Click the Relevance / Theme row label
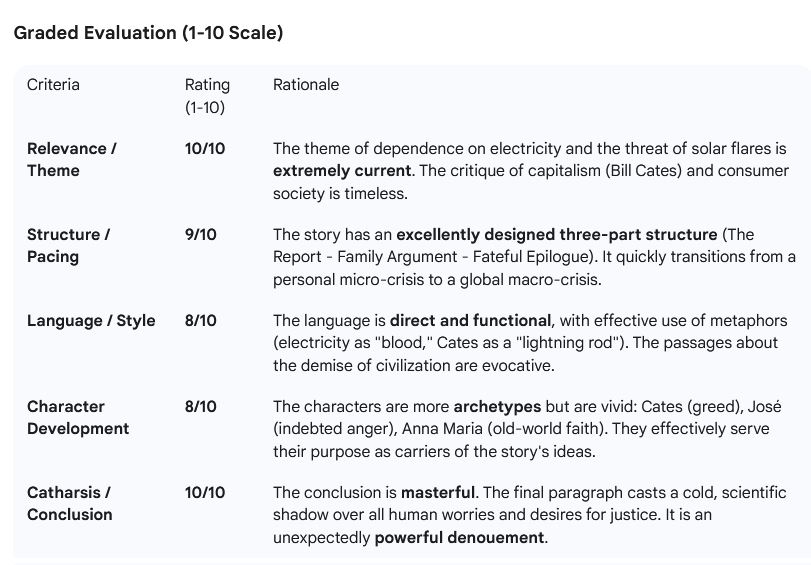This screenshot has width=811, height=565. click(72, 159)
